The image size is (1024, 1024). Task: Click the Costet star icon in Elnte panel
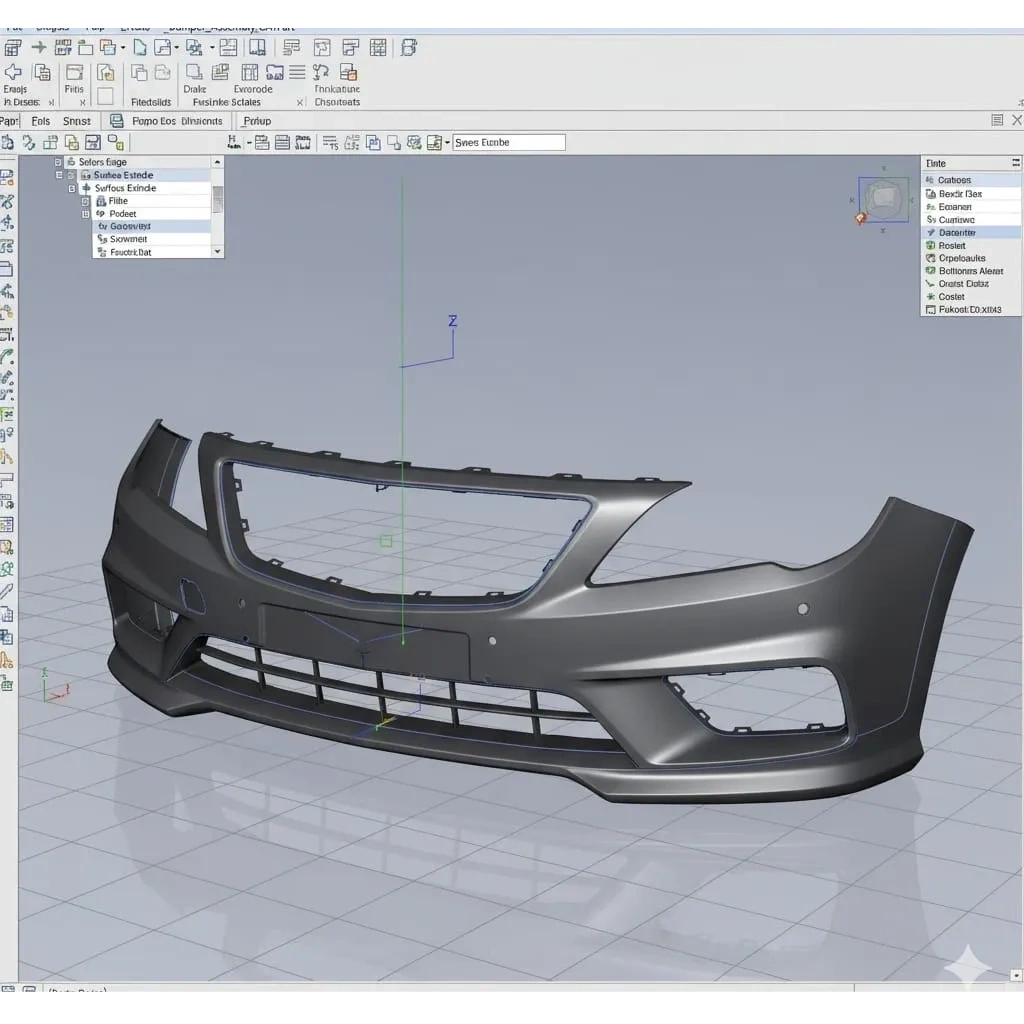click(x=931, y=296)
